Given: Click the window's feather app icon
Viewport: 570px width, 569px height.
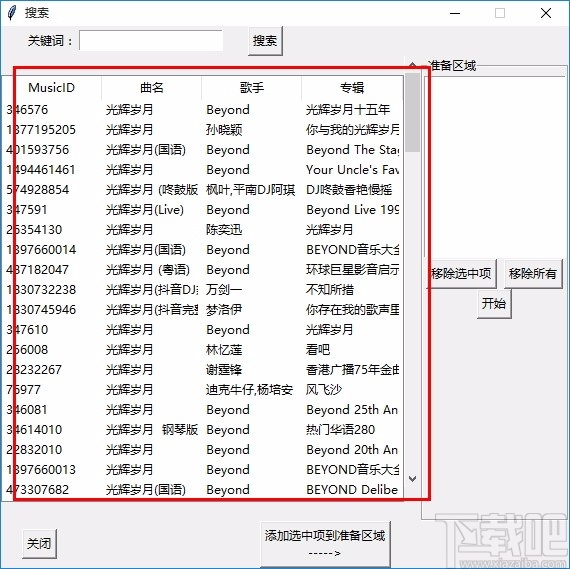Looking at the screenshot, I should [12, 13].
